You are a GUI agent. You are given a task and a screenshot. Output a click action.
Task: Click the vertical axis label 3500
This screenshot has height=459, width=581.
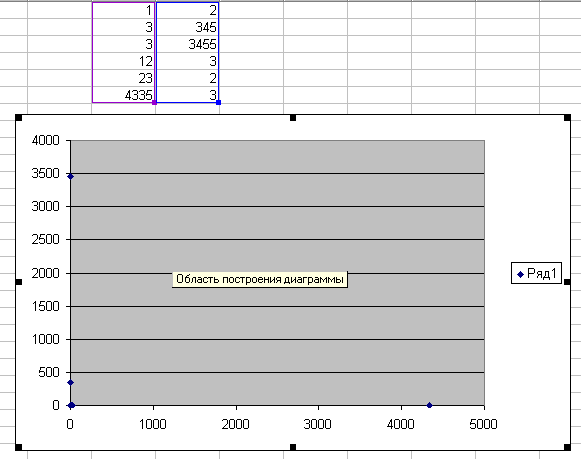pos(46,173)
